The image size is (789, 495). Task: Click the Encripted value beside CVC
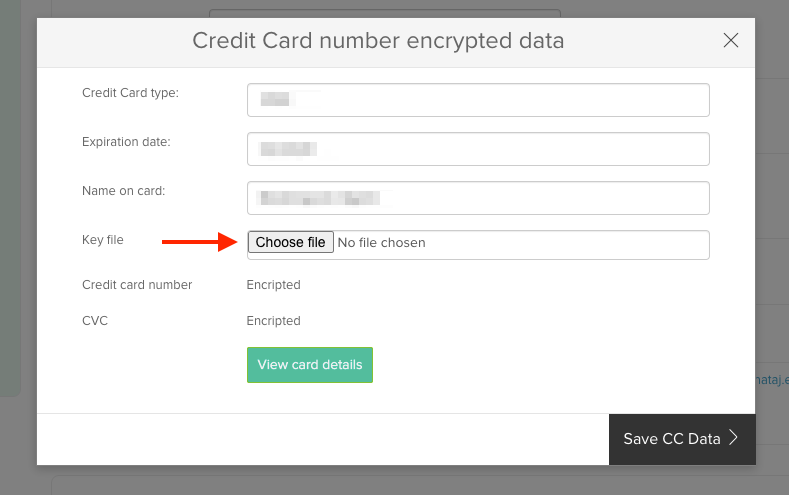pos(273,321)
